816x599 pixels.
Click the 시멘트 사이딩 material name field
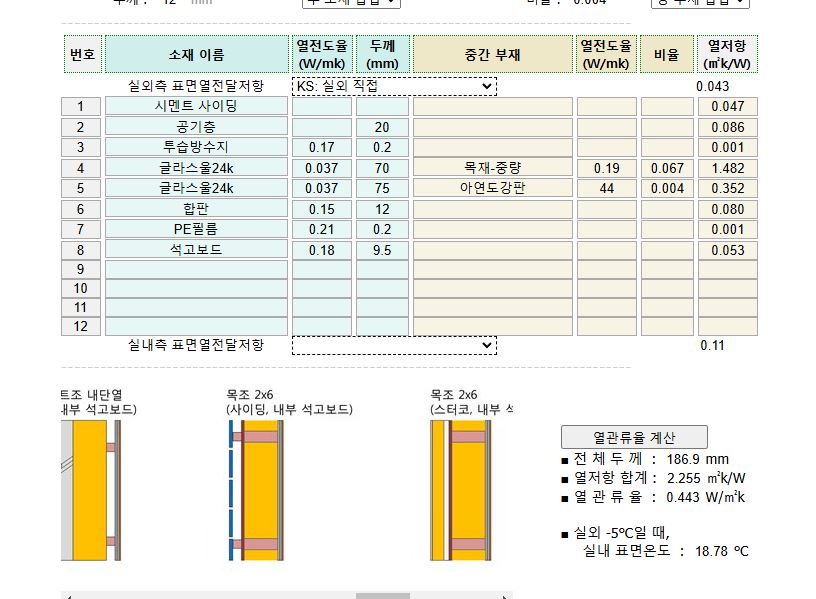(196, 107)
